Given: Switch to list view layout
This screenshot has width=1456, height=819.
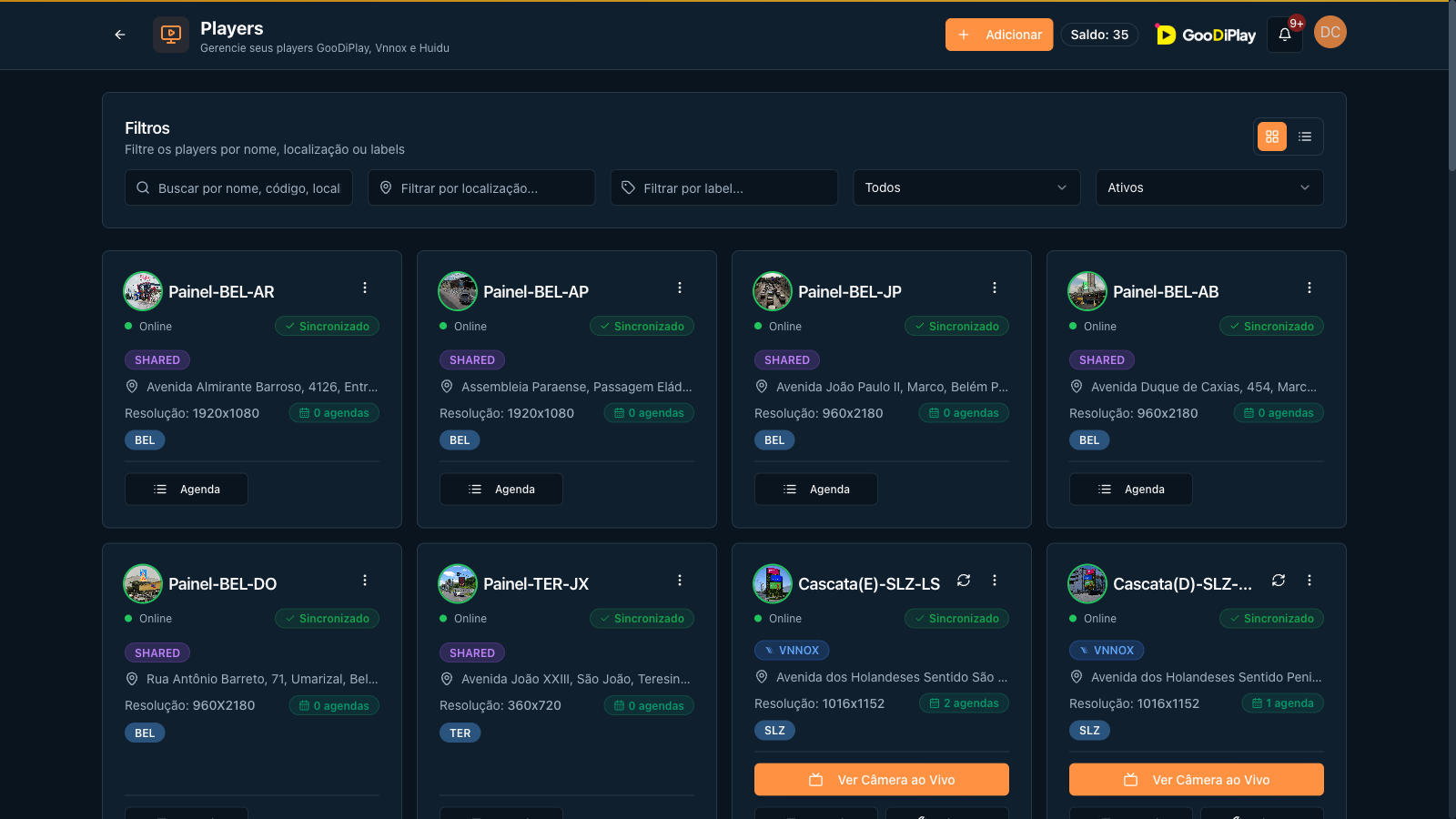Looking at the screenshot, I should 1305,136.
